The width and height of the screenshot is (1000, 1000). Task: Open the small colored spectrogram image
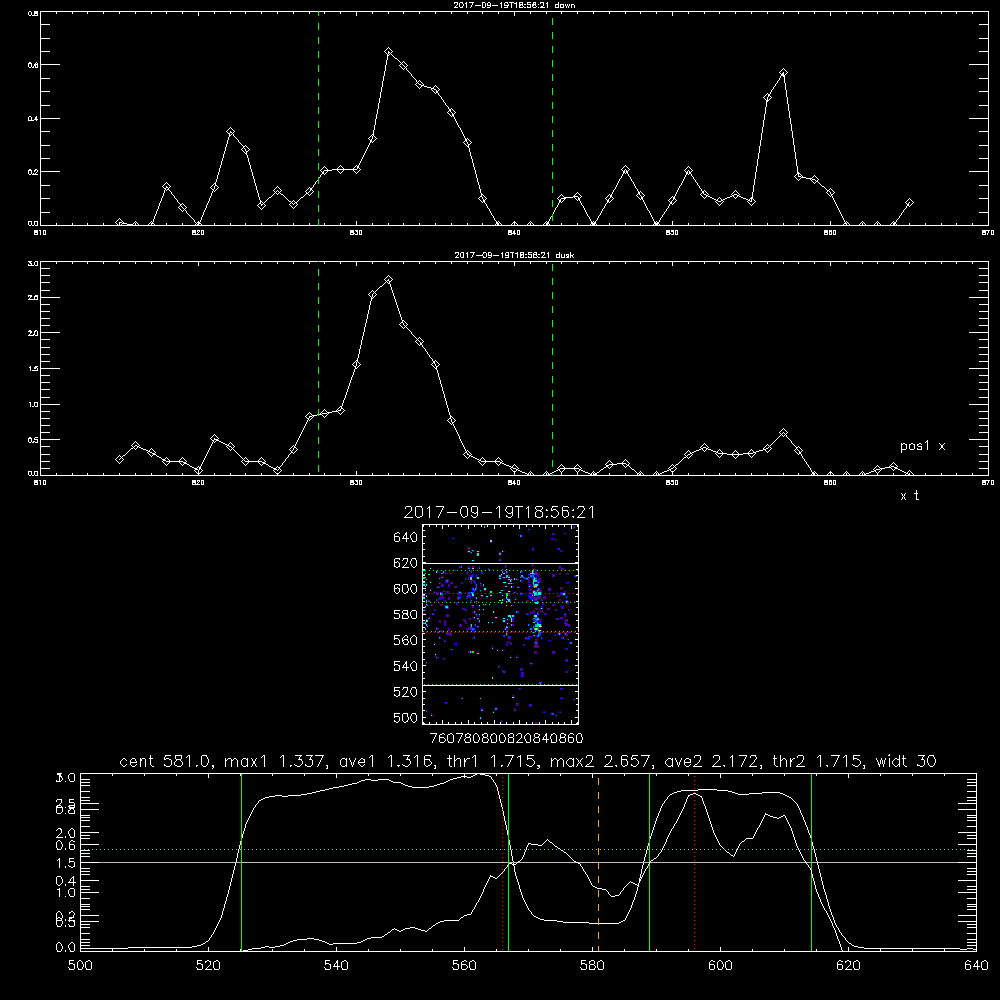(500, 624)
